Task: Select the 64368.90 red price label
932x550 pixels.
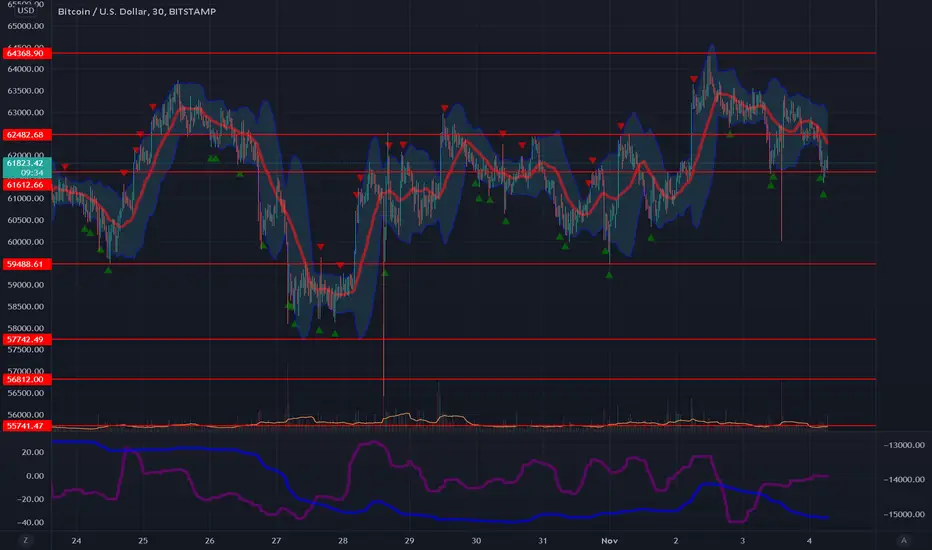Action: [x=26, y=54]
